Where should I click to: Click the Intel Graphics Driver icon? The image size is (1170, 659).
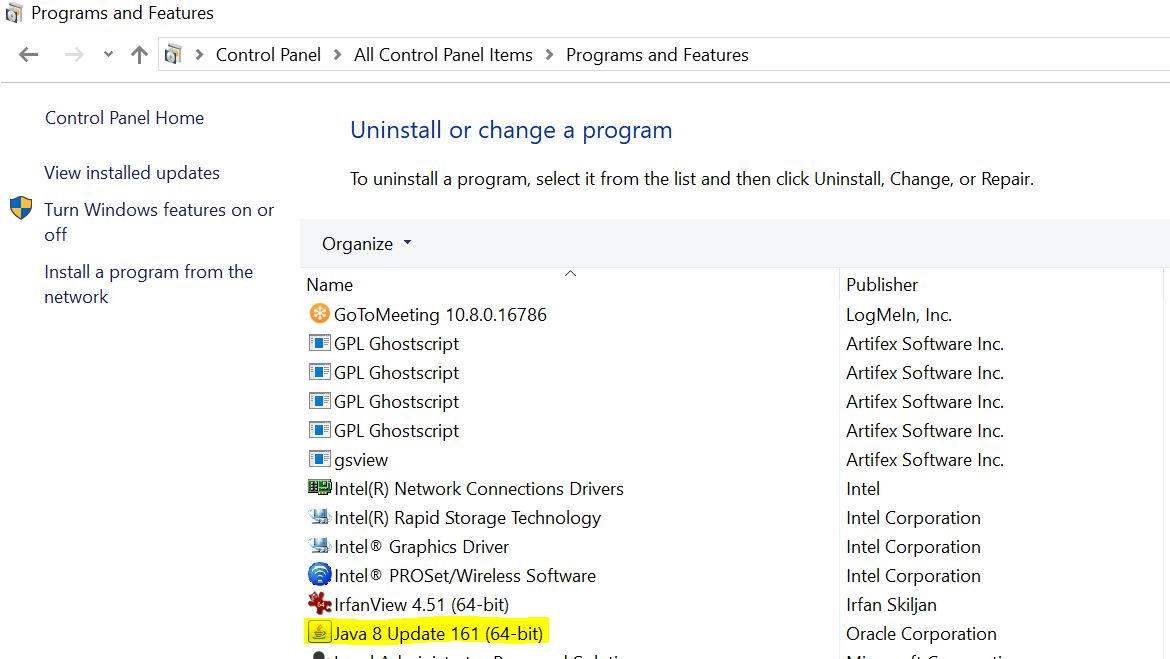[x=319, y=546]
